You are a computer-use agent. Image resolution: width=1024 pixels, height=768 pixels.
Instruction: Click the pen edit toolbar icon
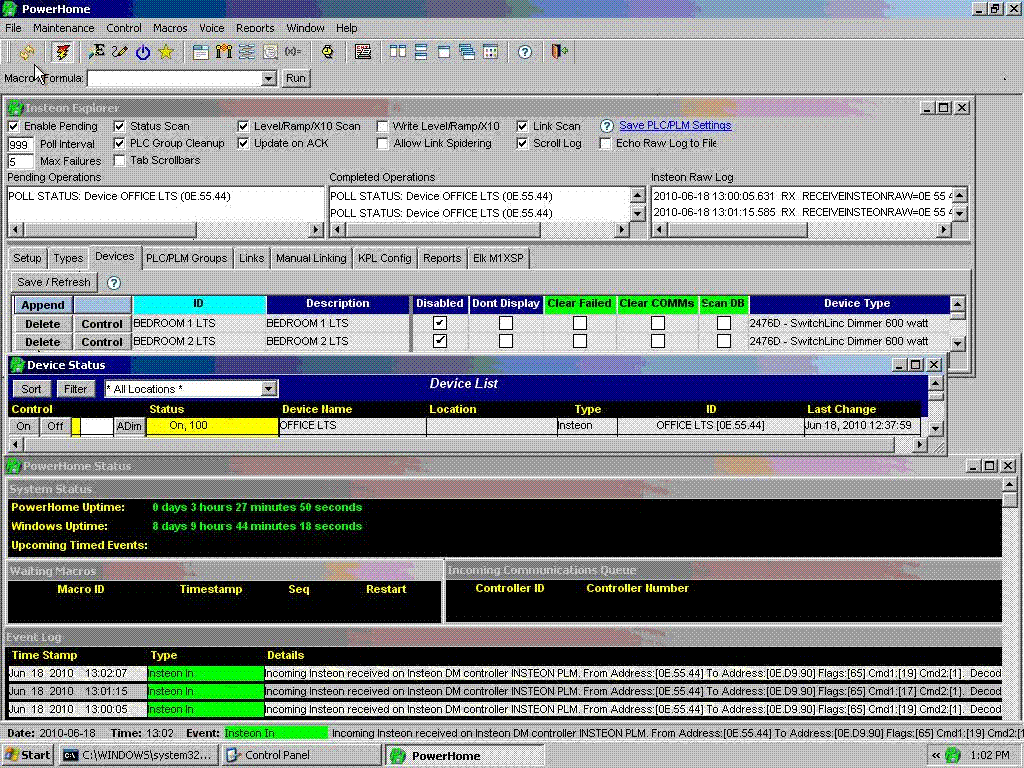[120, 52]
